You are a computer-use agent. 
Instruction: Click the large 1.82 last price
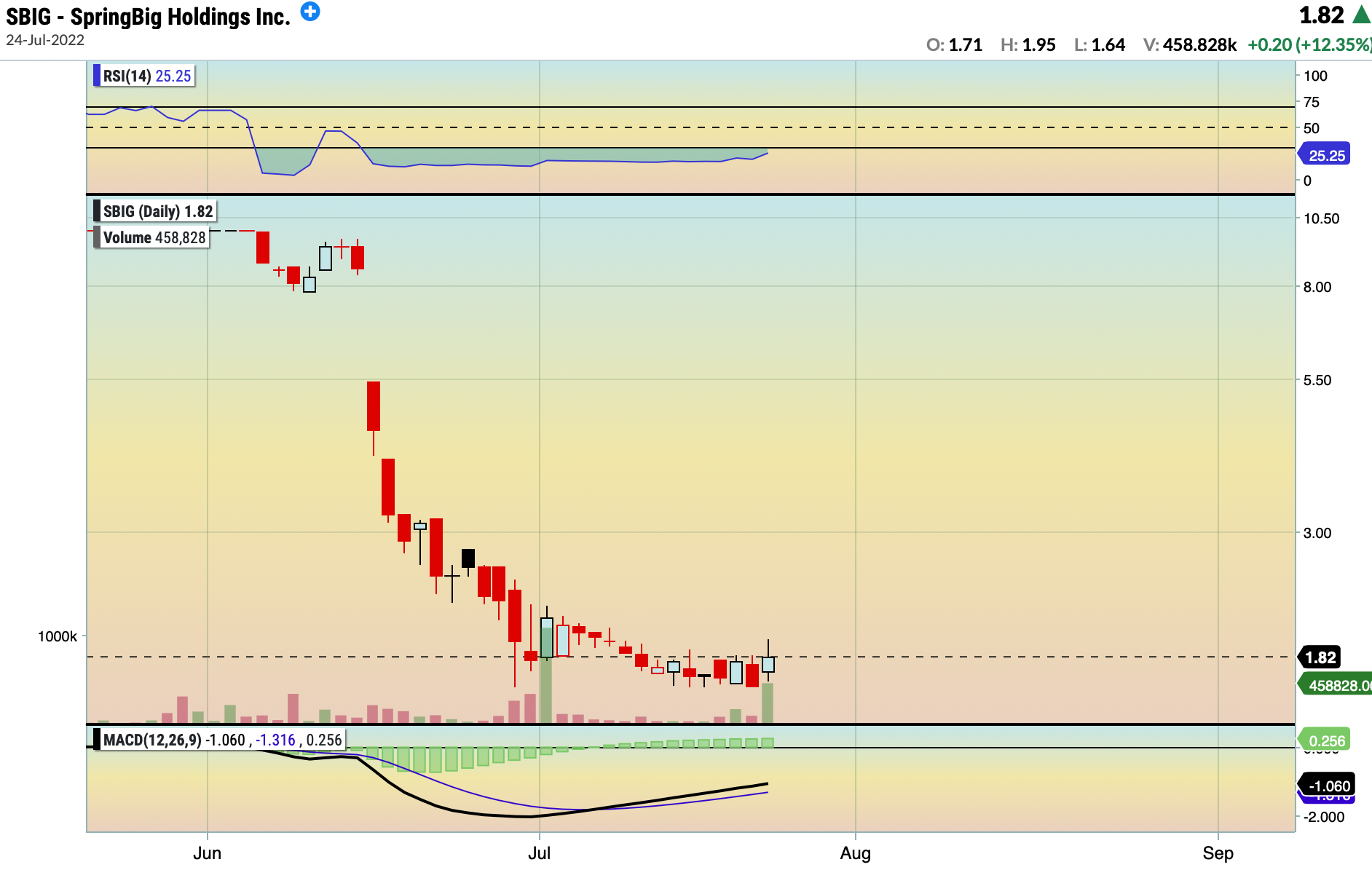(x=1322, y=15)
